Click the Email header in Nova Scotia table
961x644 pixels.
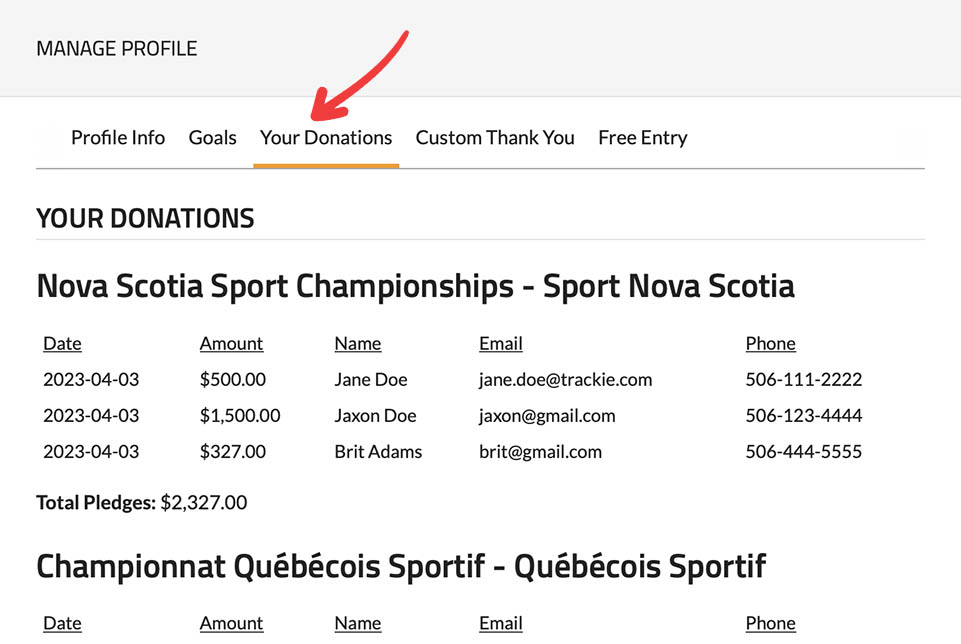[501, 343]
